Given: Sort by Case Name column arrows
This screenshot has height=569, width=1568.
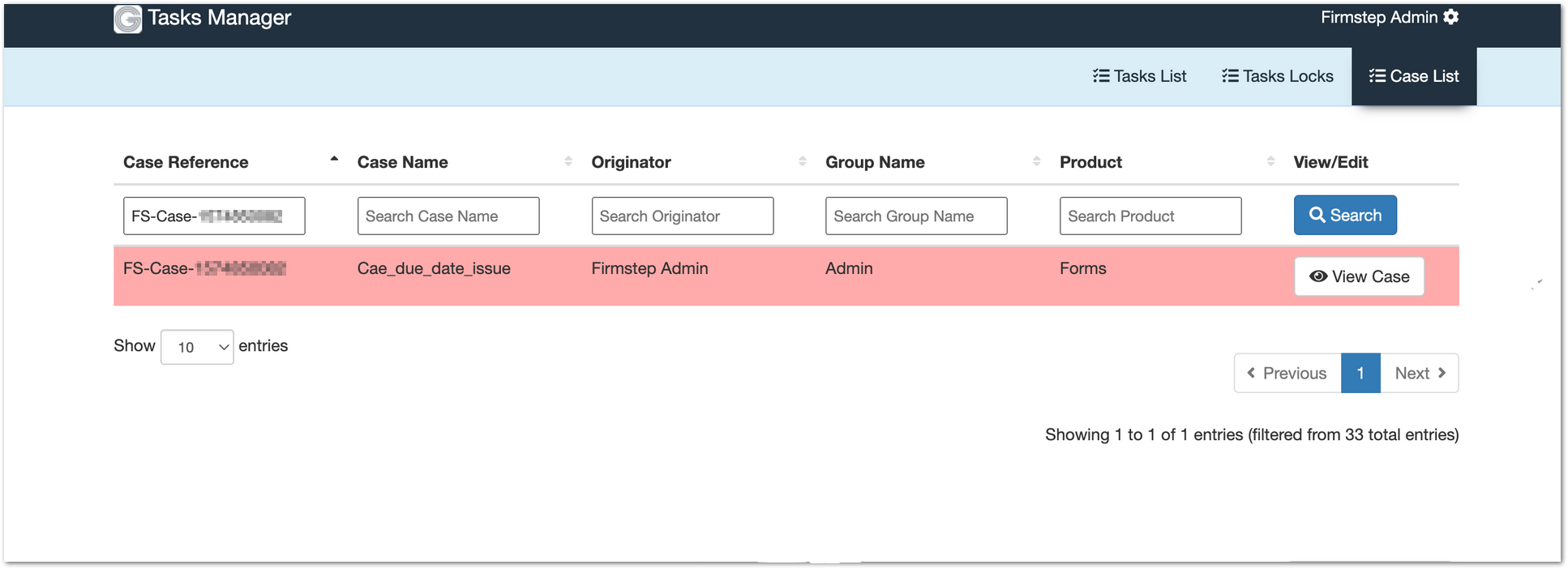Looking at the screenshot, I should 568,161.
